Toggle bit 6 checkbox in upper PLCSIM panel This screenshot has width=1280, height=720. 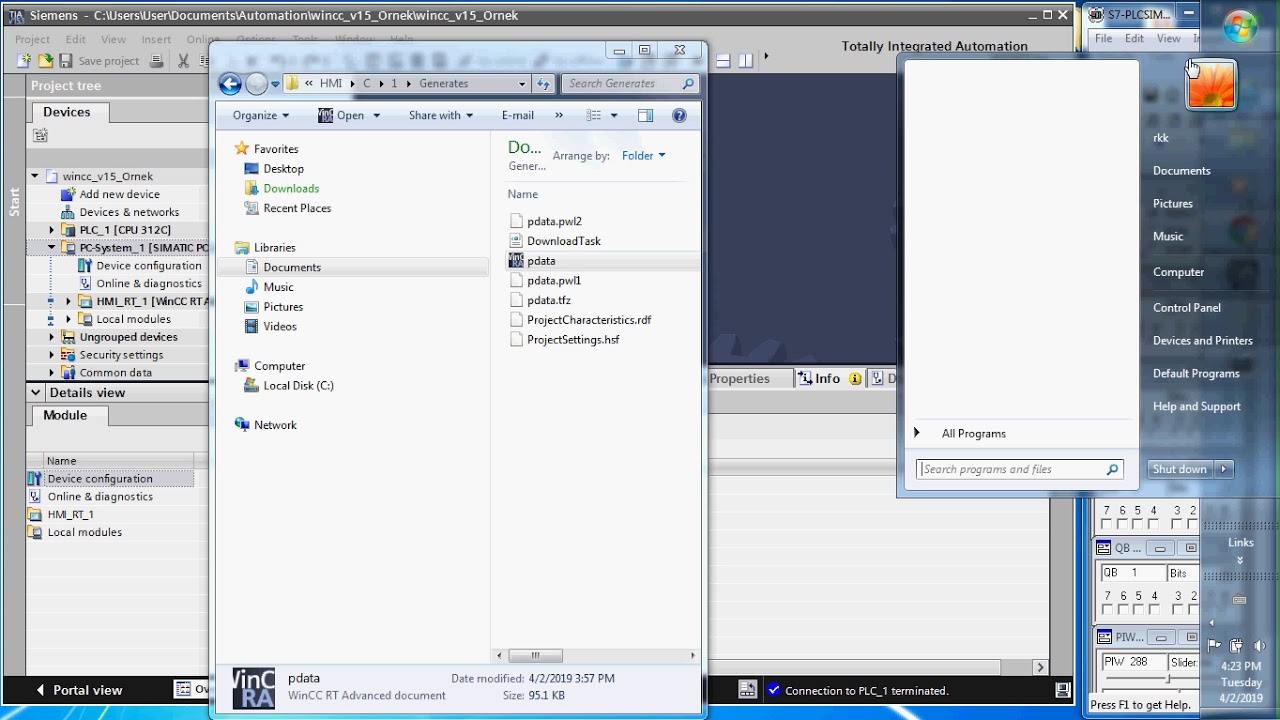1123,523
